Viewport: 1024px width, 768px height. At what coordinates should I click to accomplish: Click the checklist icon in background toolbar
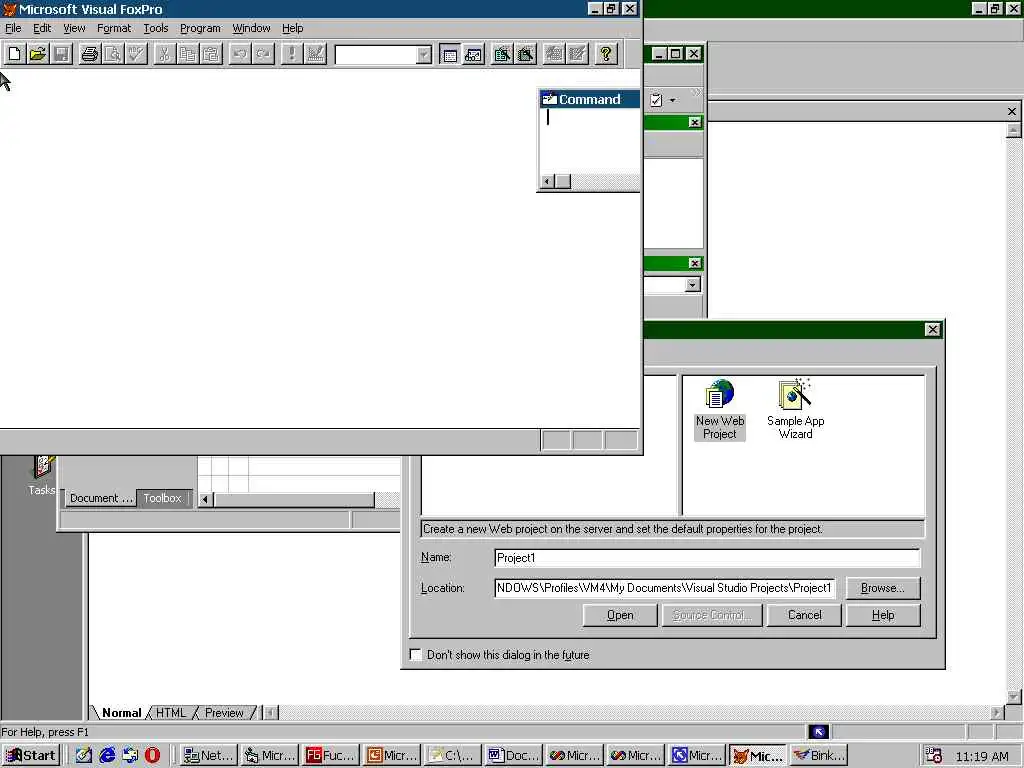[x=656, y=100]
